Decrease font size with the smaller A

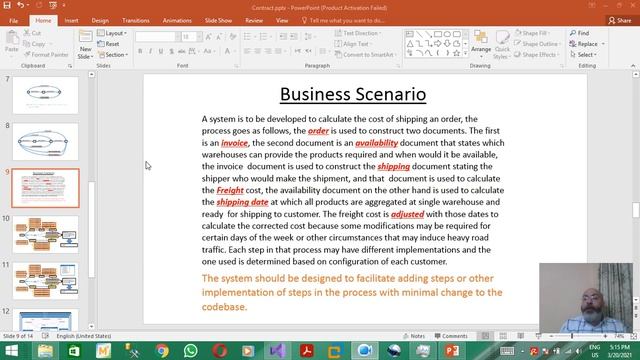click(x=219, y=37)
